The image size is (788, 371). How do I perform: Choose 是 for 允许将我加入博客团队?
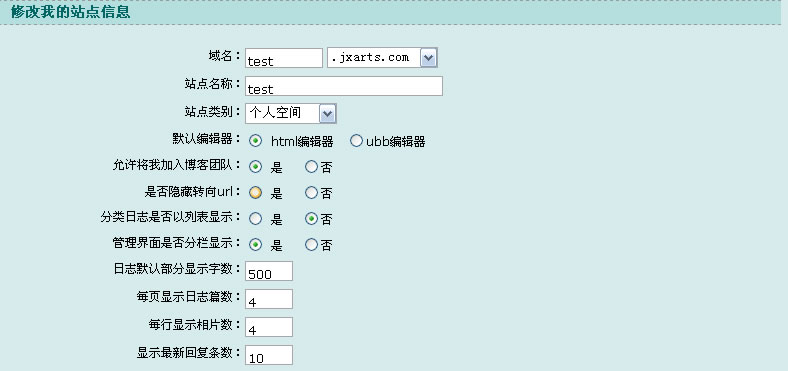255,166
